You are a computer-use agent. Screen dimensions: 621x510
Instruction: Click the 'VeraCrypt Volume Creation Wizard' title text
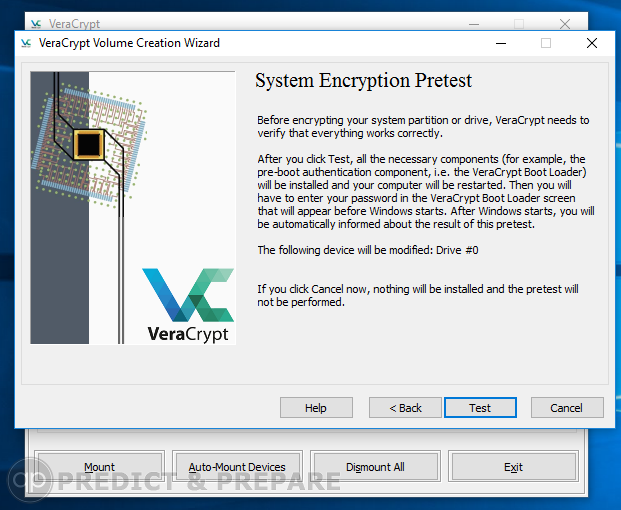click(129, 43)
